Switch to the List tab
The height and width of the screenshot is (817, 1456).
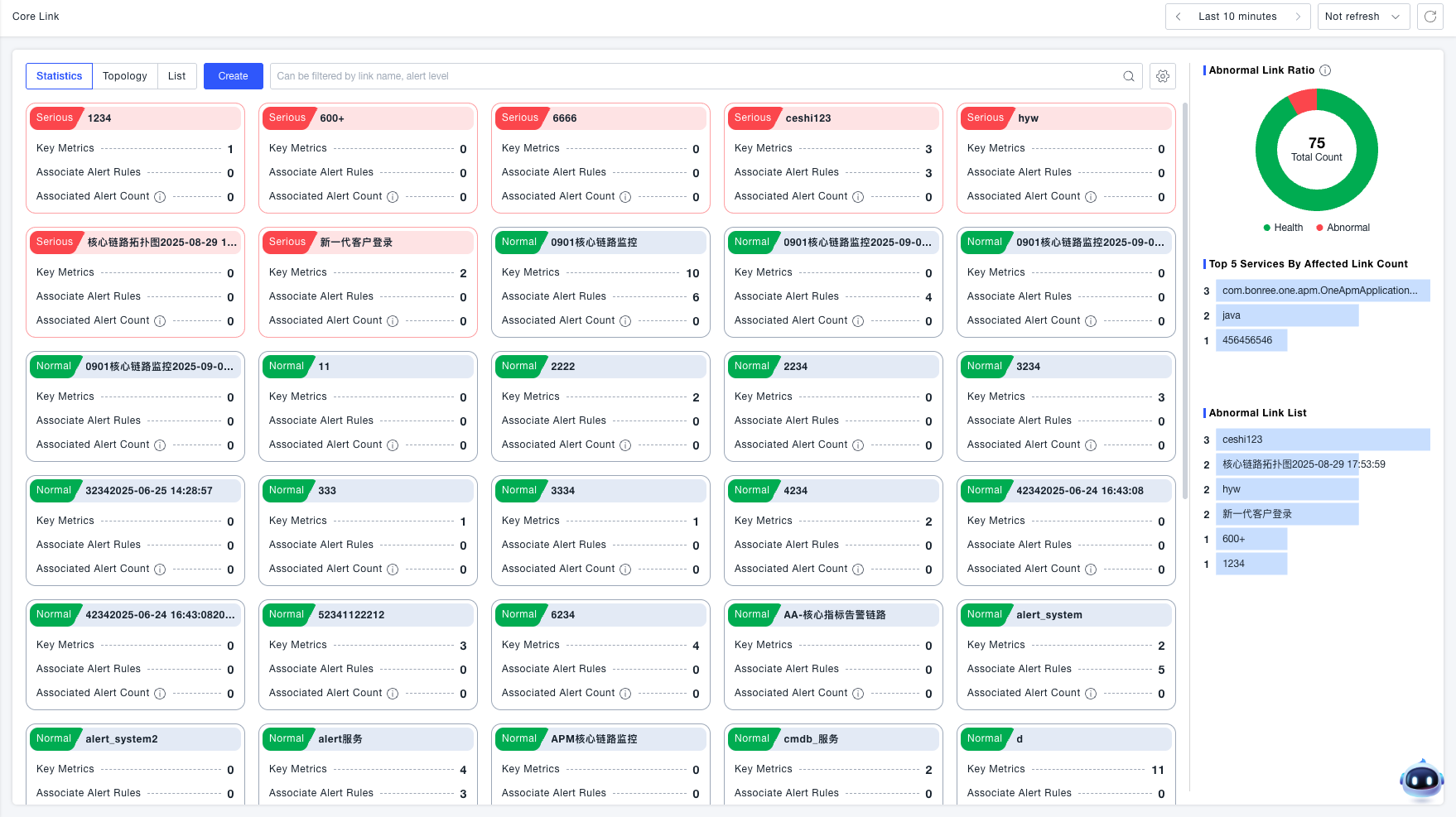pos(177,76)
